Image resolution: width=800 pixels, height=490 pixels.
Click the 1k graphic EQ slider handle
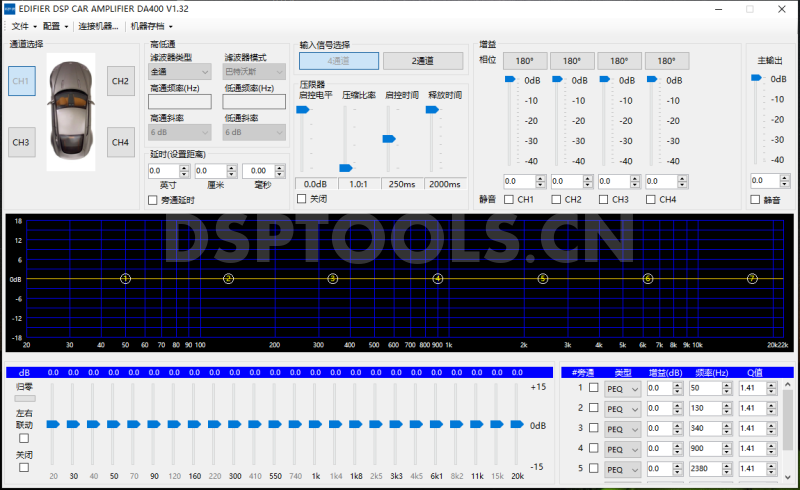[315, 424]
